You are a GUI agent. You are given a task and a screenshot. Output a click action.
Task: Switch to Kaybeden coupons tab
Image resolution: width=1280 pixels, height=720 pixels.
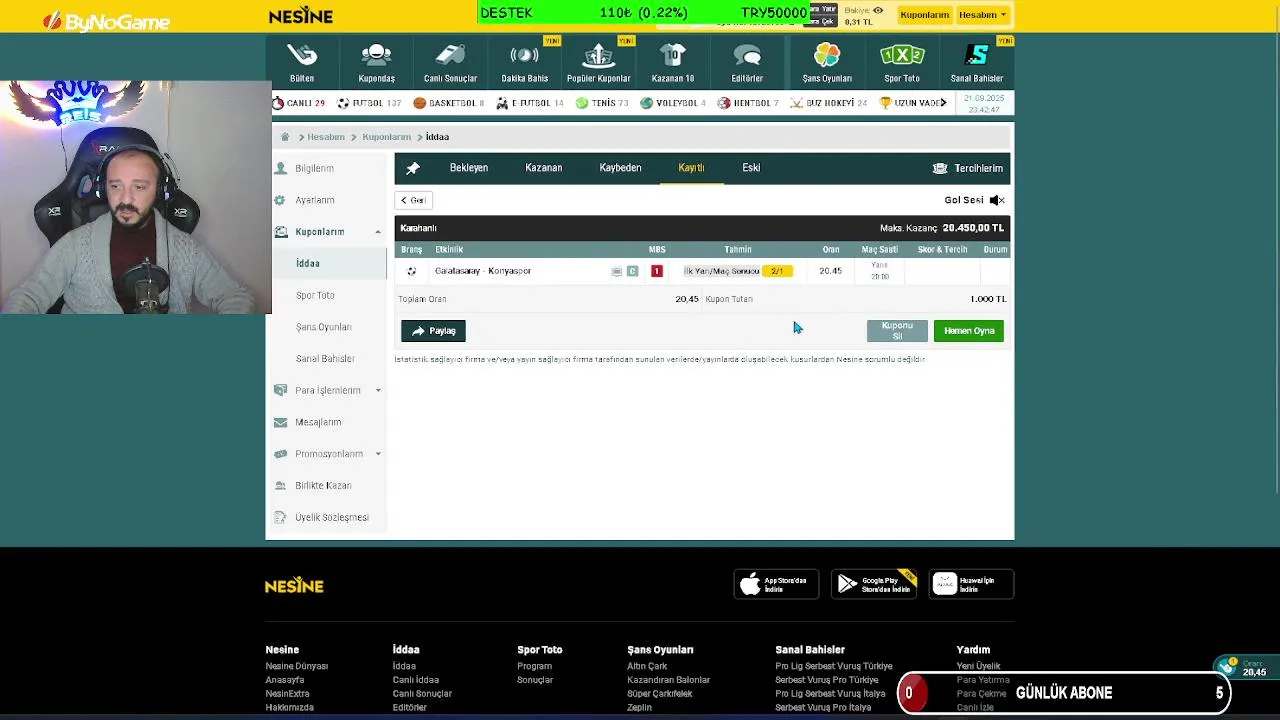(620, 168)
